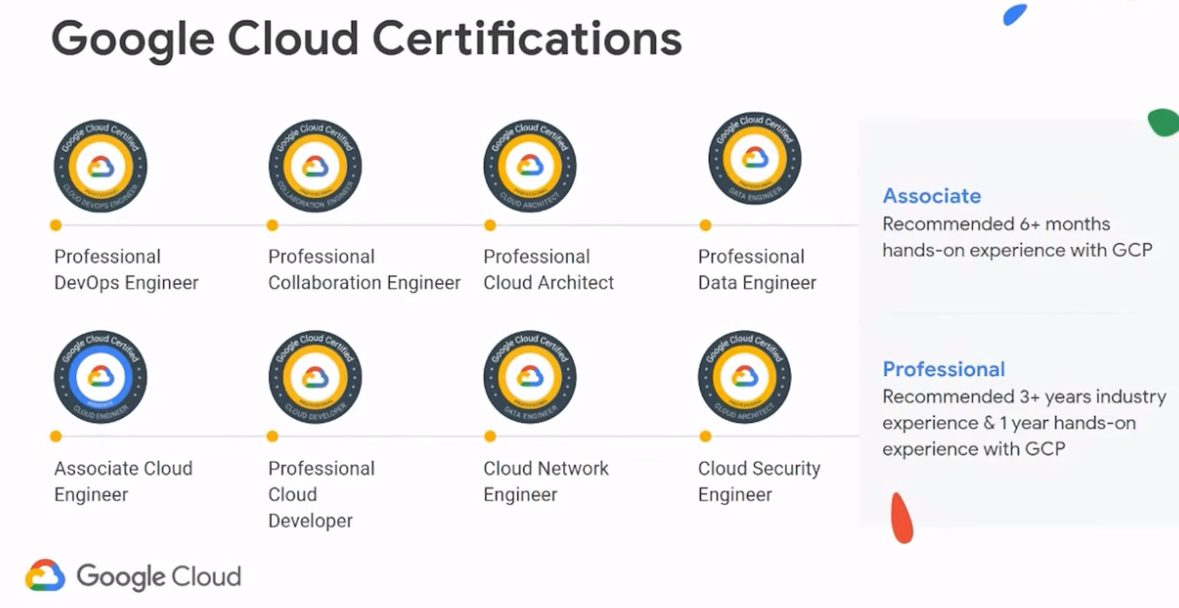Click the 'Associate Cloud Engineer' label
The width and height of the screenshot is (1179, 608).
123,481
